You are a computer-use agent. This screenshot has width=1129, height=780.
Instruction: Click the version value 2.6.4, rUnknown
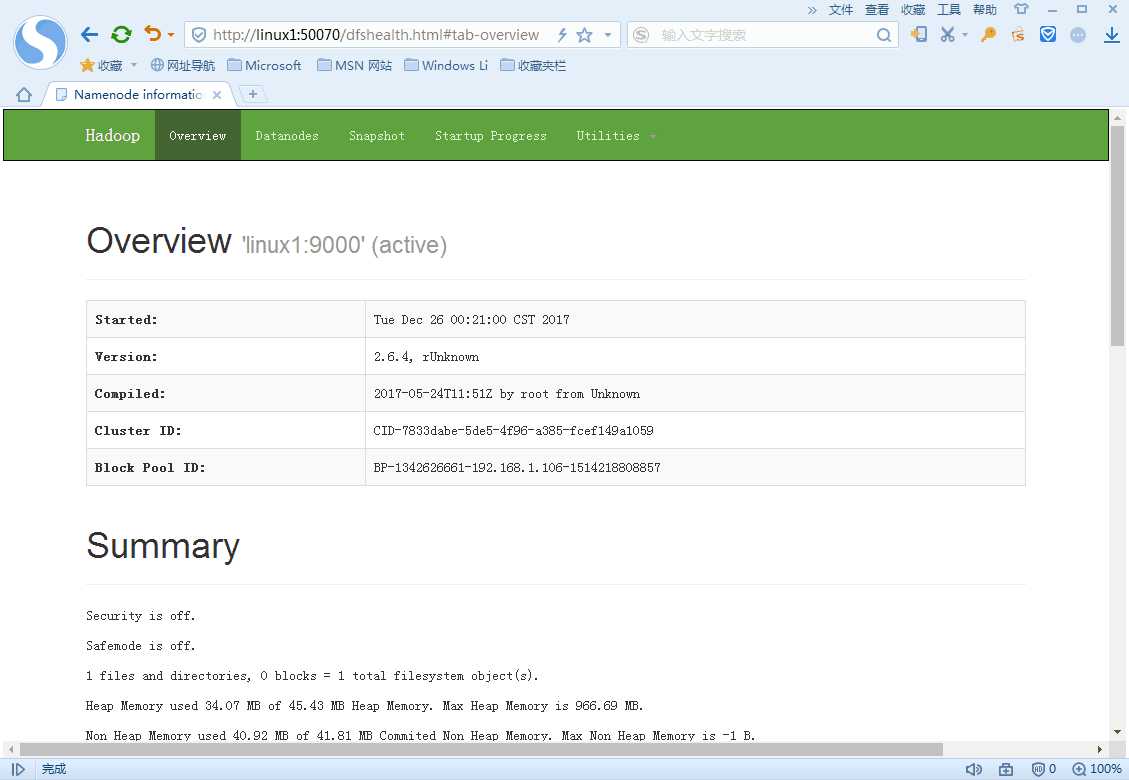(x=426, y=357)
